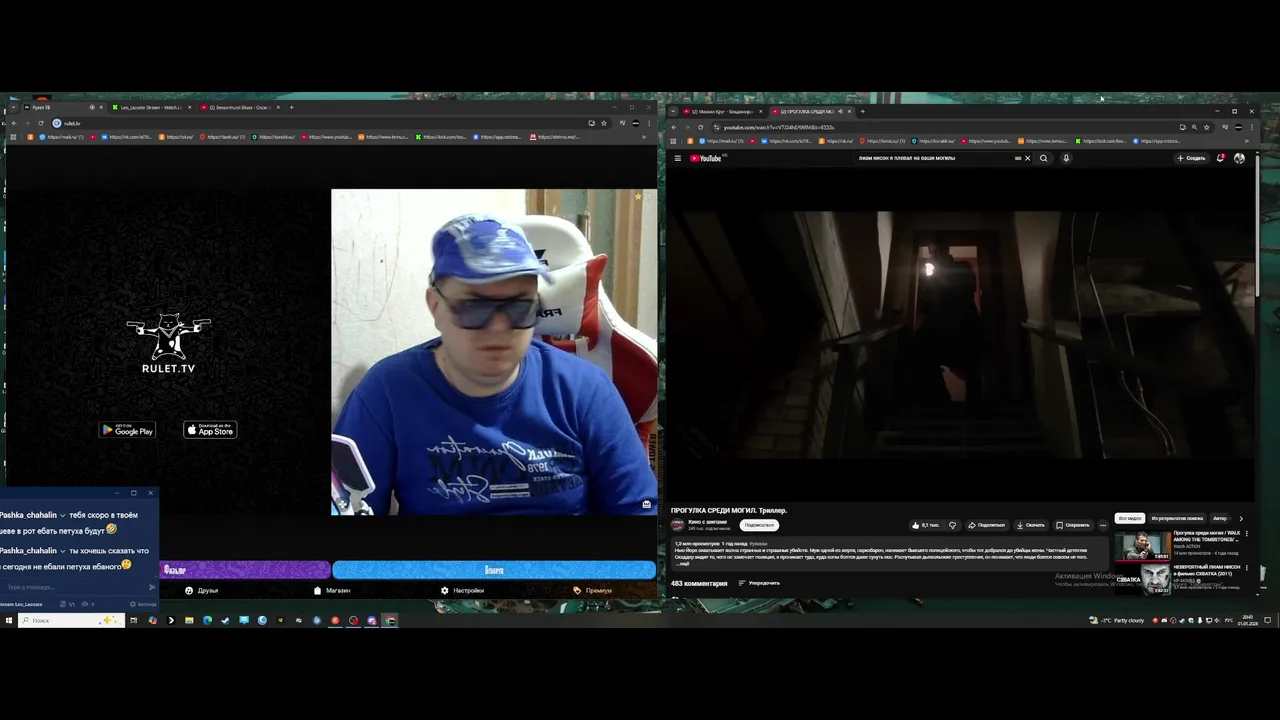1280x720 pixels.
Task: Expand next filter chips arrow
Action: coord(1241,518)
